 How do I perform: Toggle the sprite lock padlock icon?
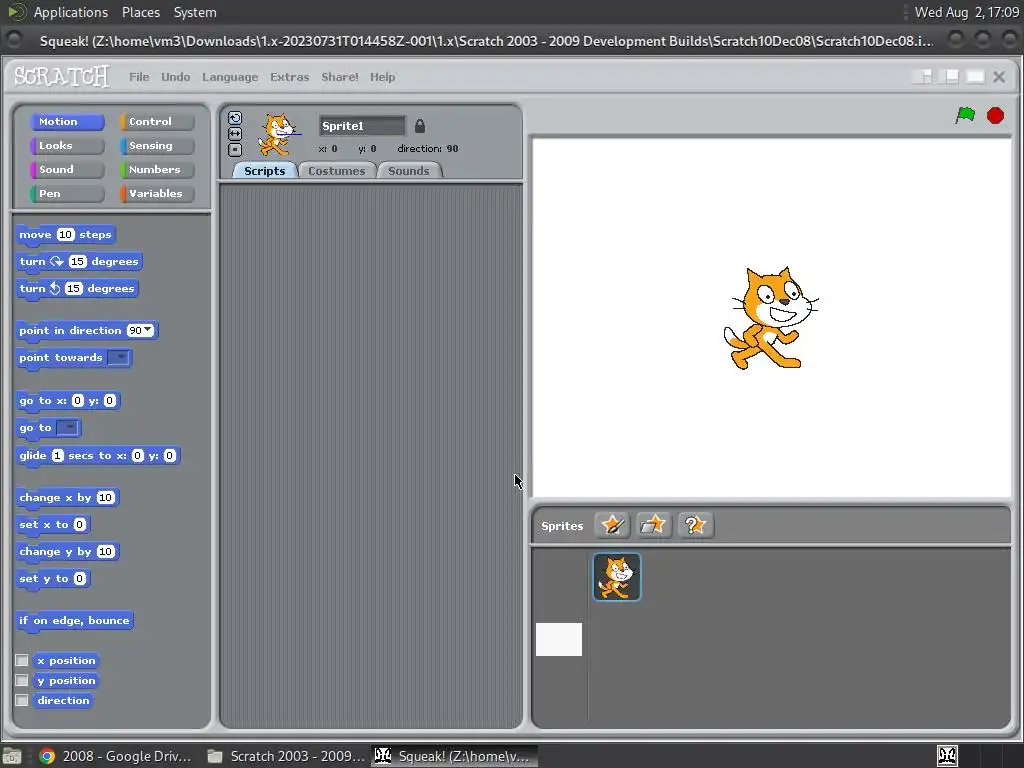pyautogui.click(x=420, y=125)
